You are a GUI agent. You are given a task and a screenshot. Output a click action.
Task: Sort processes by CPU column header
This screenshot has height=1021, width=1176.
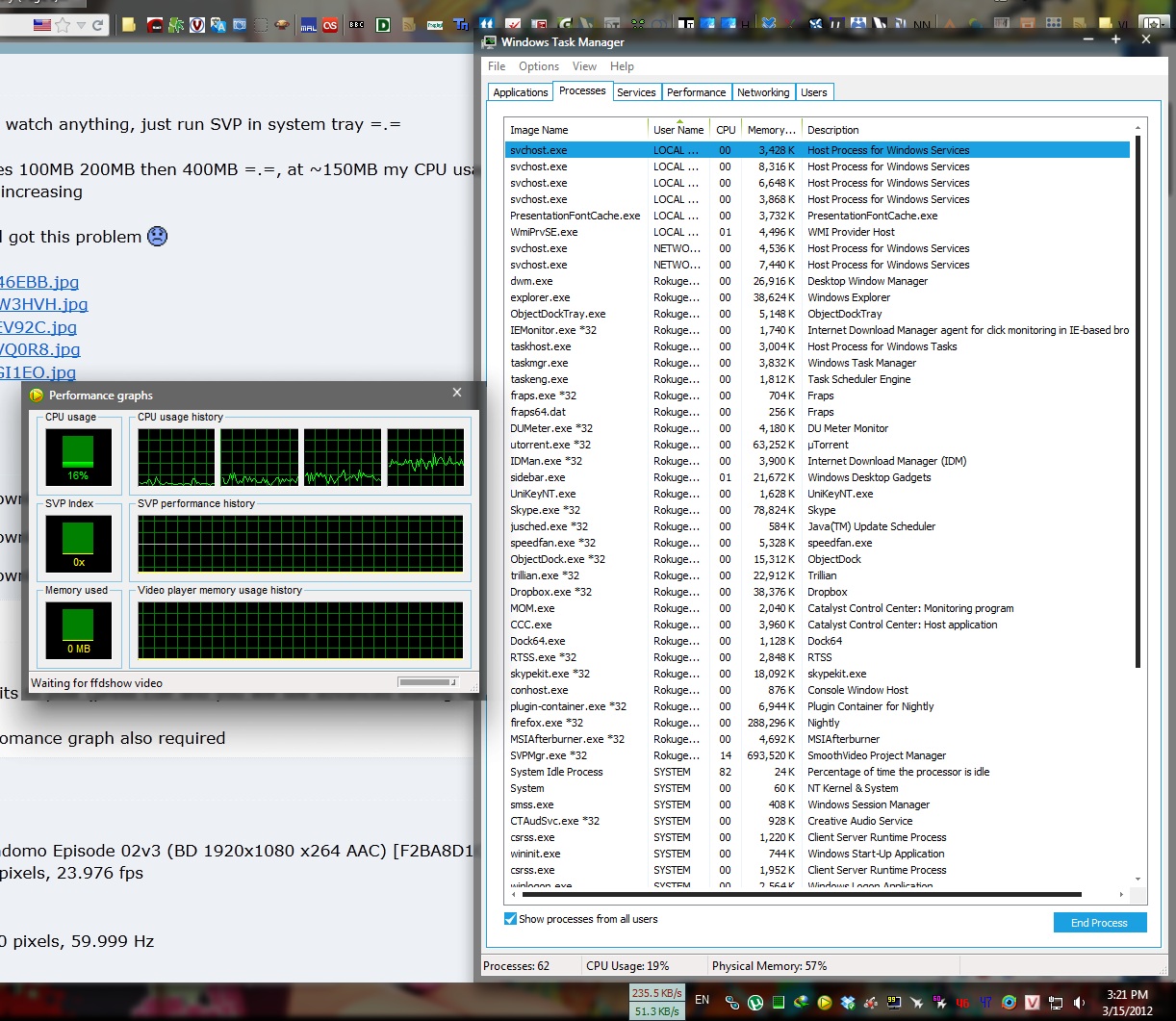pos(726,130)
